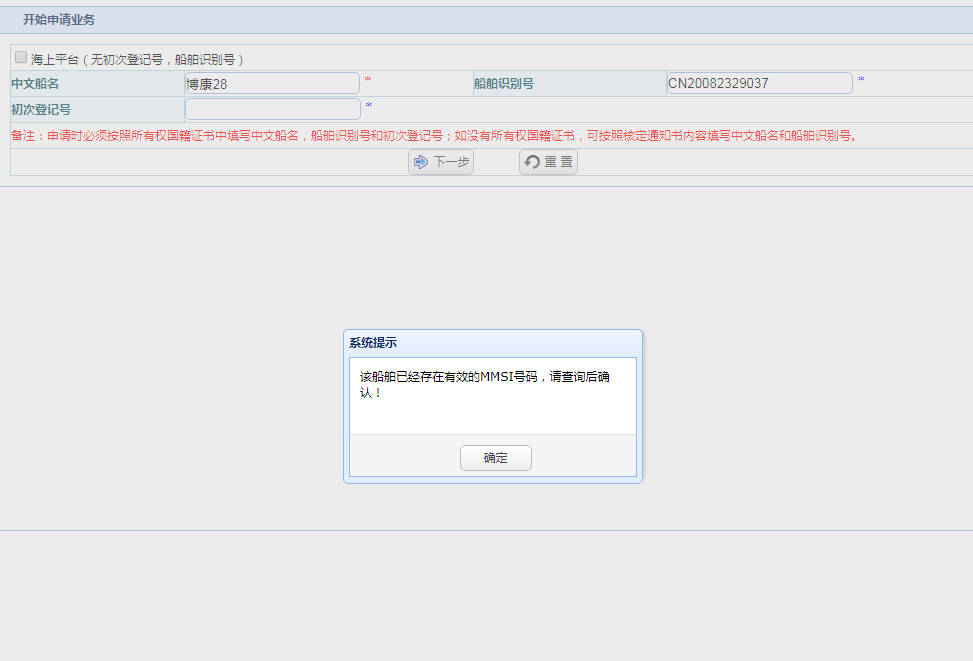
Task: Select the 初次登记号 field label
Action: click(41, 109)
